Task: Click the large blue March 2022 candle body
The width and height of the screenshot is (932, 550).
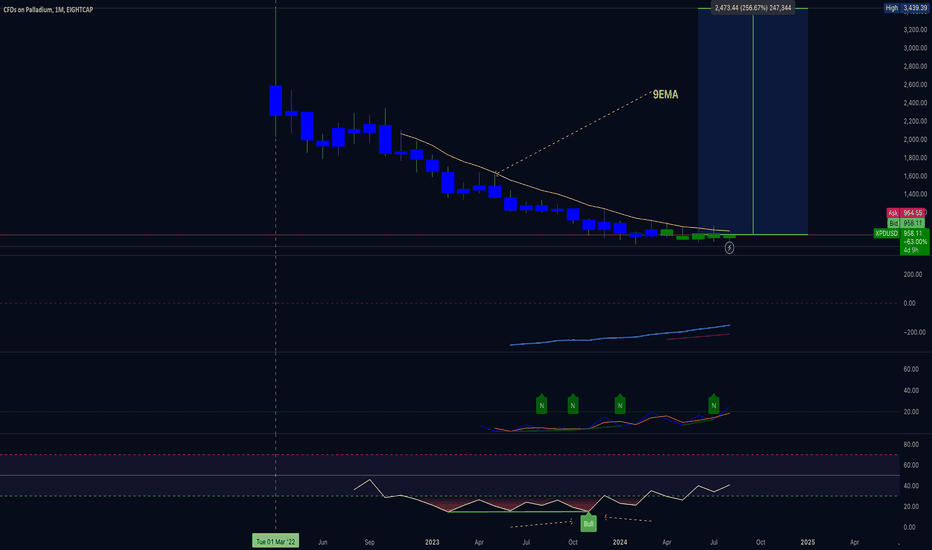Action: 275,100
